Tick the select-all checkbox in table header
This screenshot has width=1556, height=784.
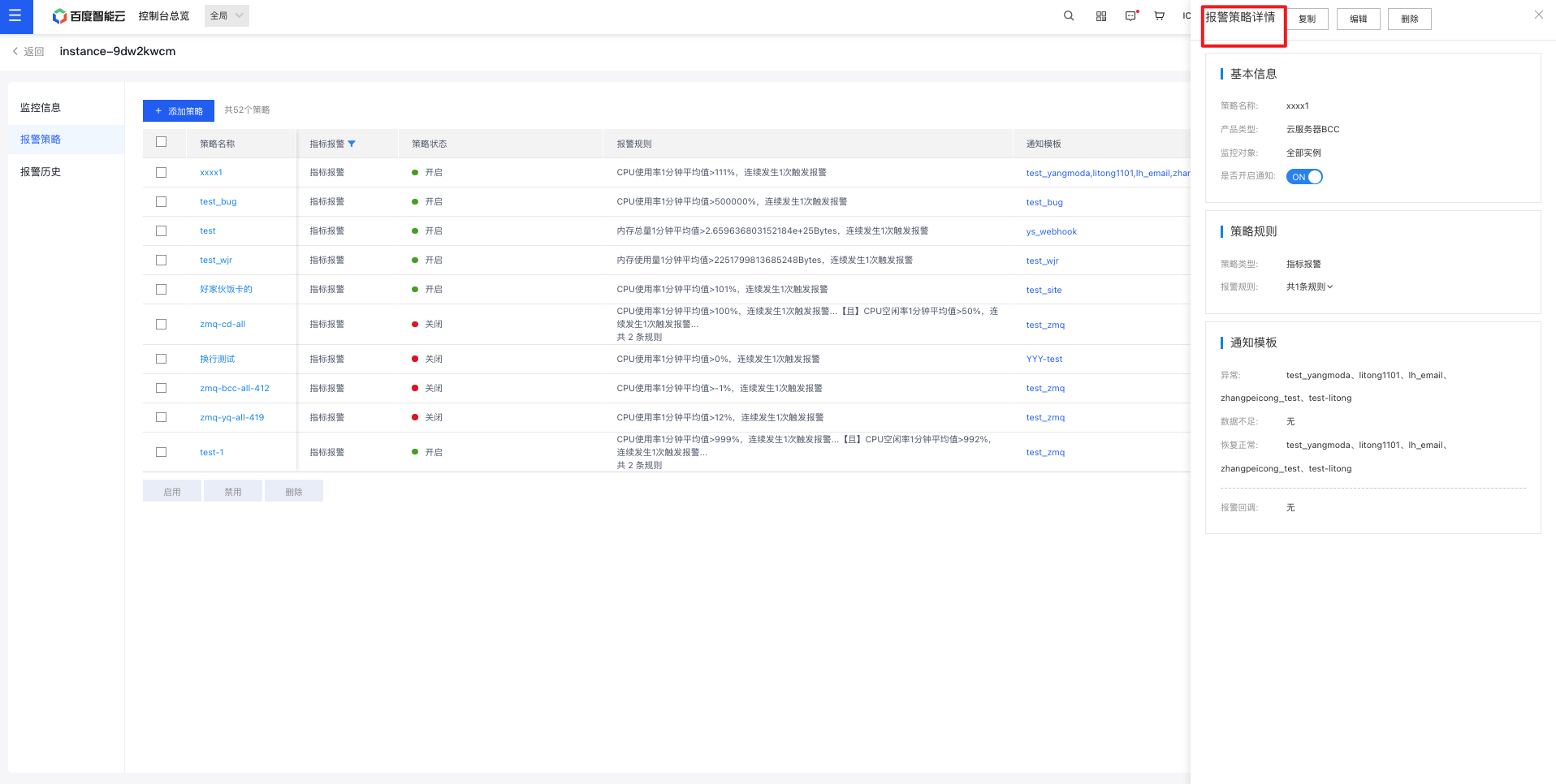161,142
